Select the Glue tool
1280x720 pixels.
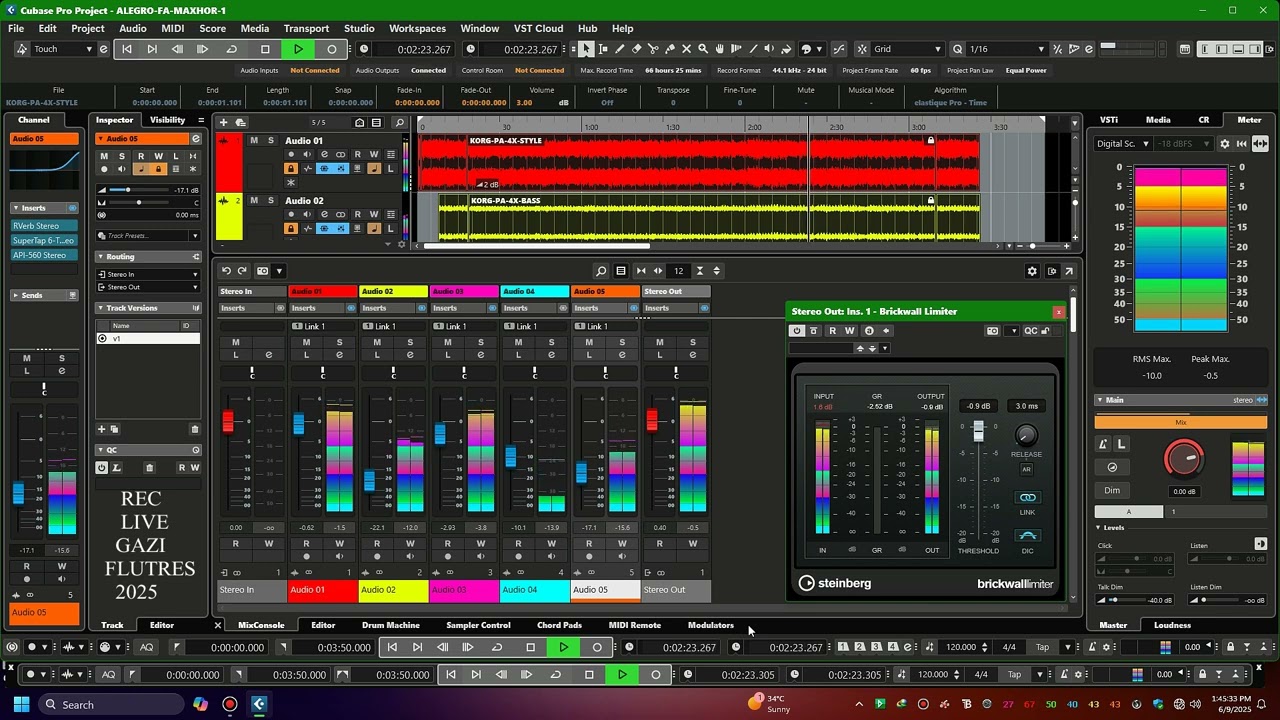[x=670, y=49]
